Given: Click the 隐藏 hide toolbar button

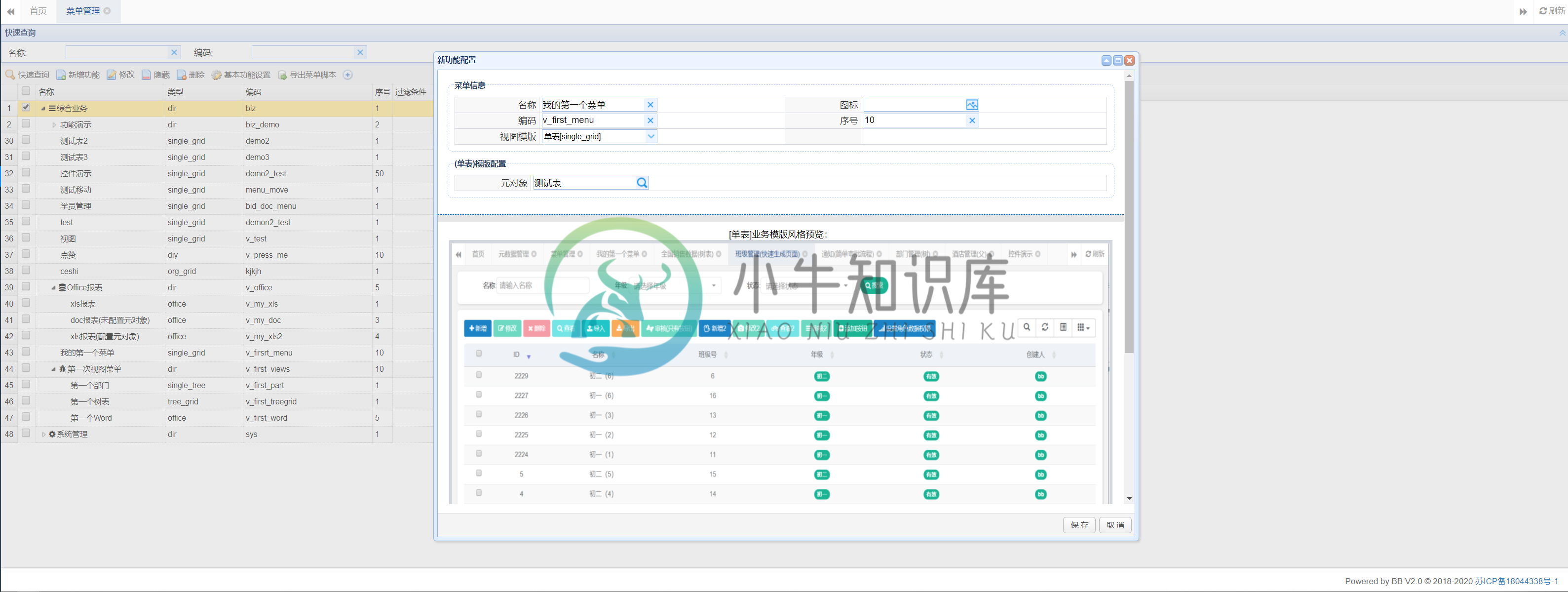Looking at the screenshot, I should (x=156, y=75).
